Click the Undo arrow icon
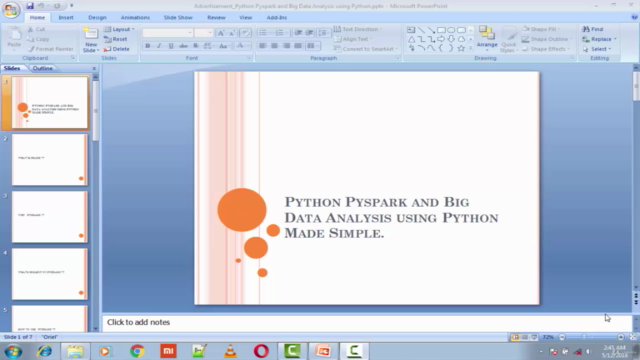This screenshot has width=640, height=360. [41, 6]
